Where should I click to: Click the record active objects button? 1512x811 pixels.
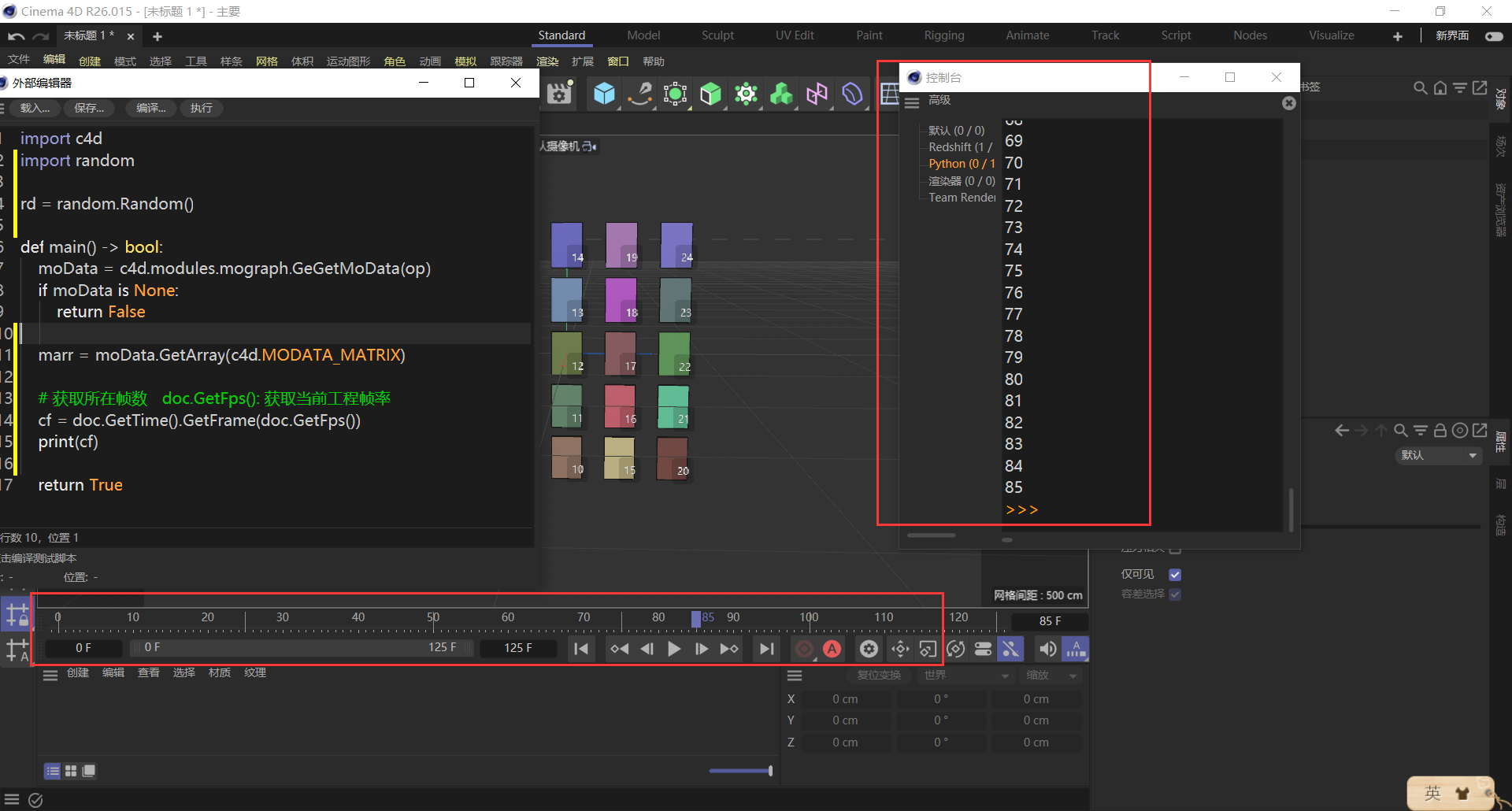coord(804,649)
